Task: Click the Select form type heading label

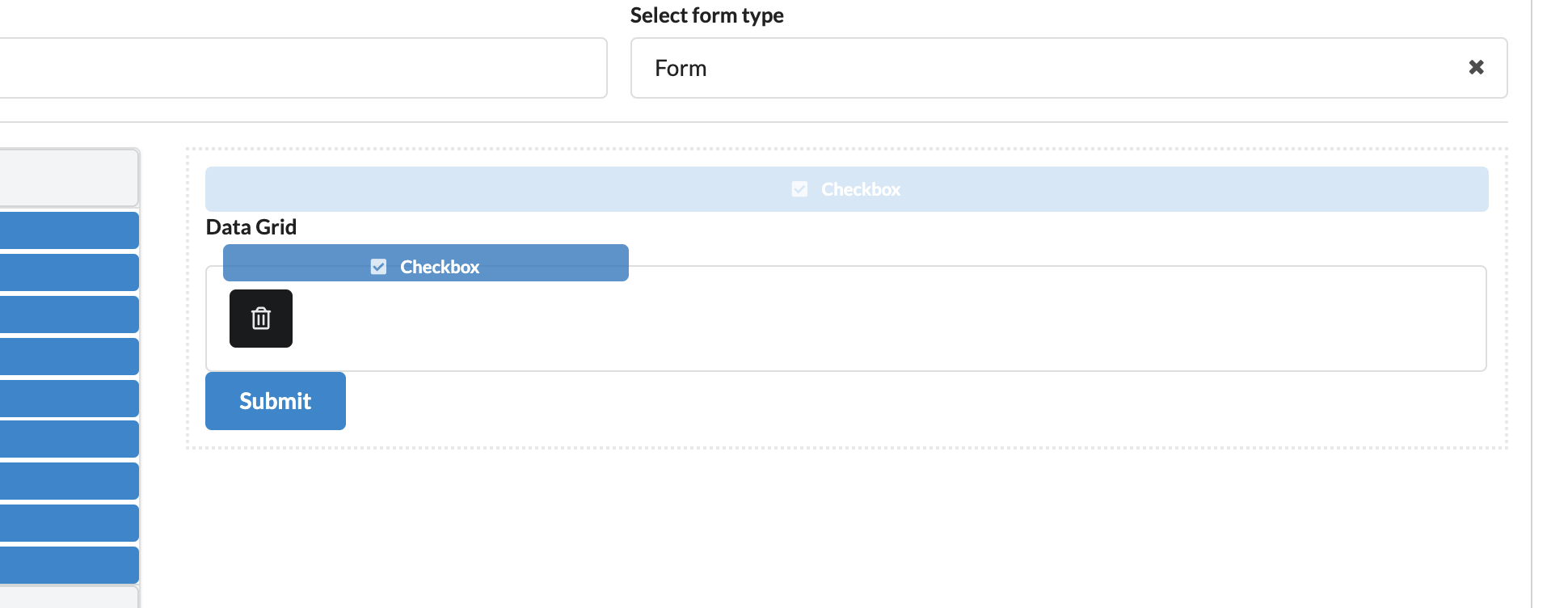Action: pos(707,15)
